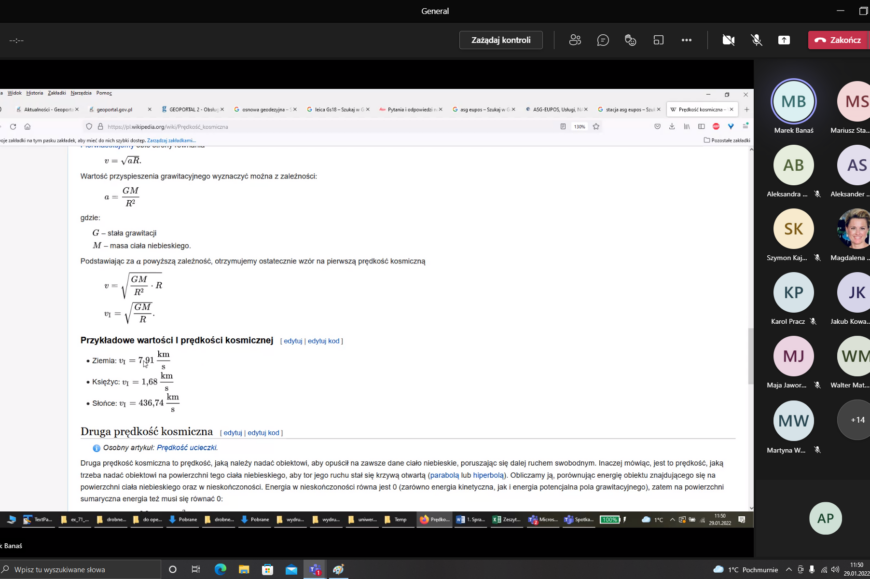Click the Firefox reload button
The image size is (870, 579).
point(13,126)
